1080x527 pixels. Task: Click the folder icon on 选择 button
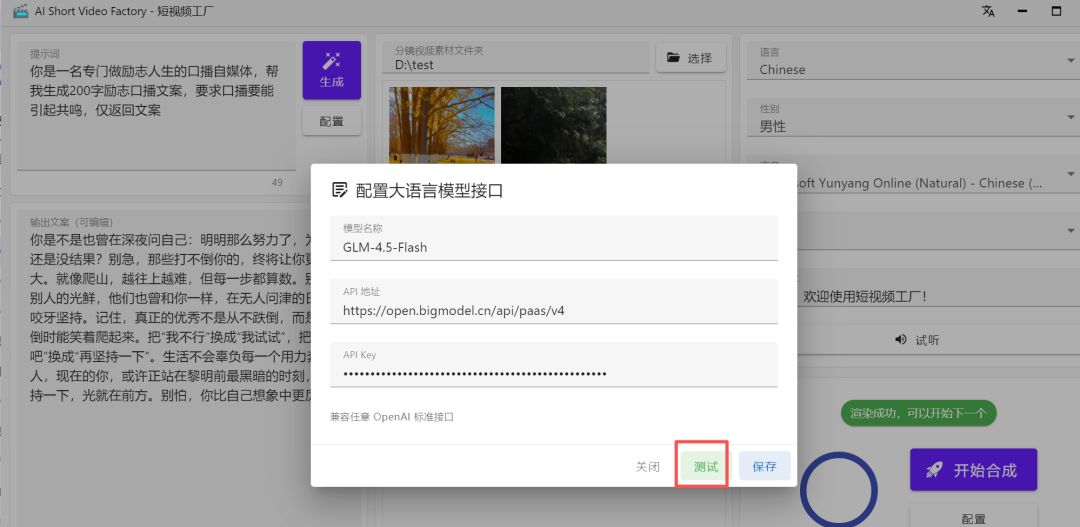(x=673, y=58)
